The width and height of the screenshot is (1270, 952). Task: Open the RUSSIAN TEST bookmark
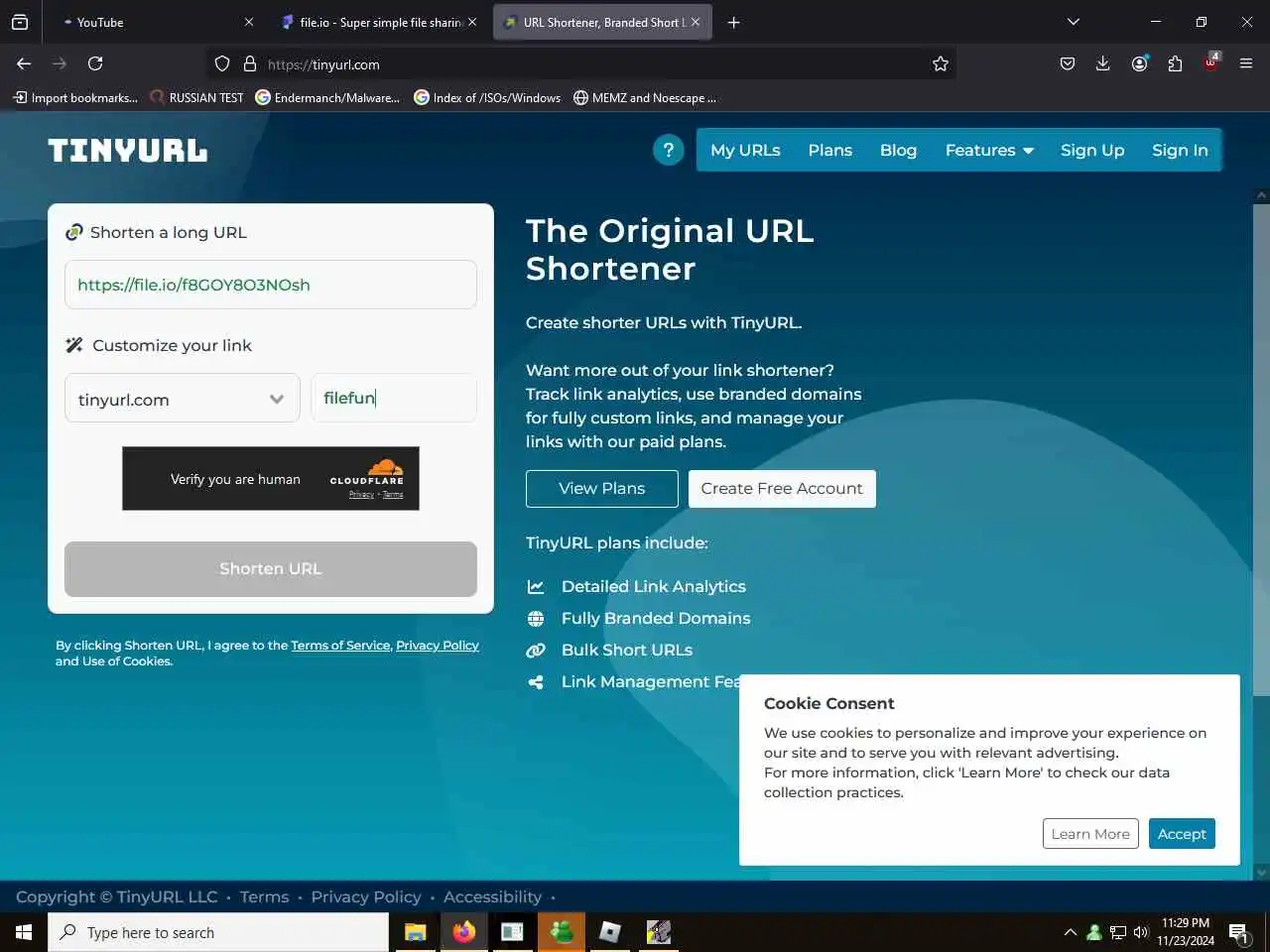[196, 97]
